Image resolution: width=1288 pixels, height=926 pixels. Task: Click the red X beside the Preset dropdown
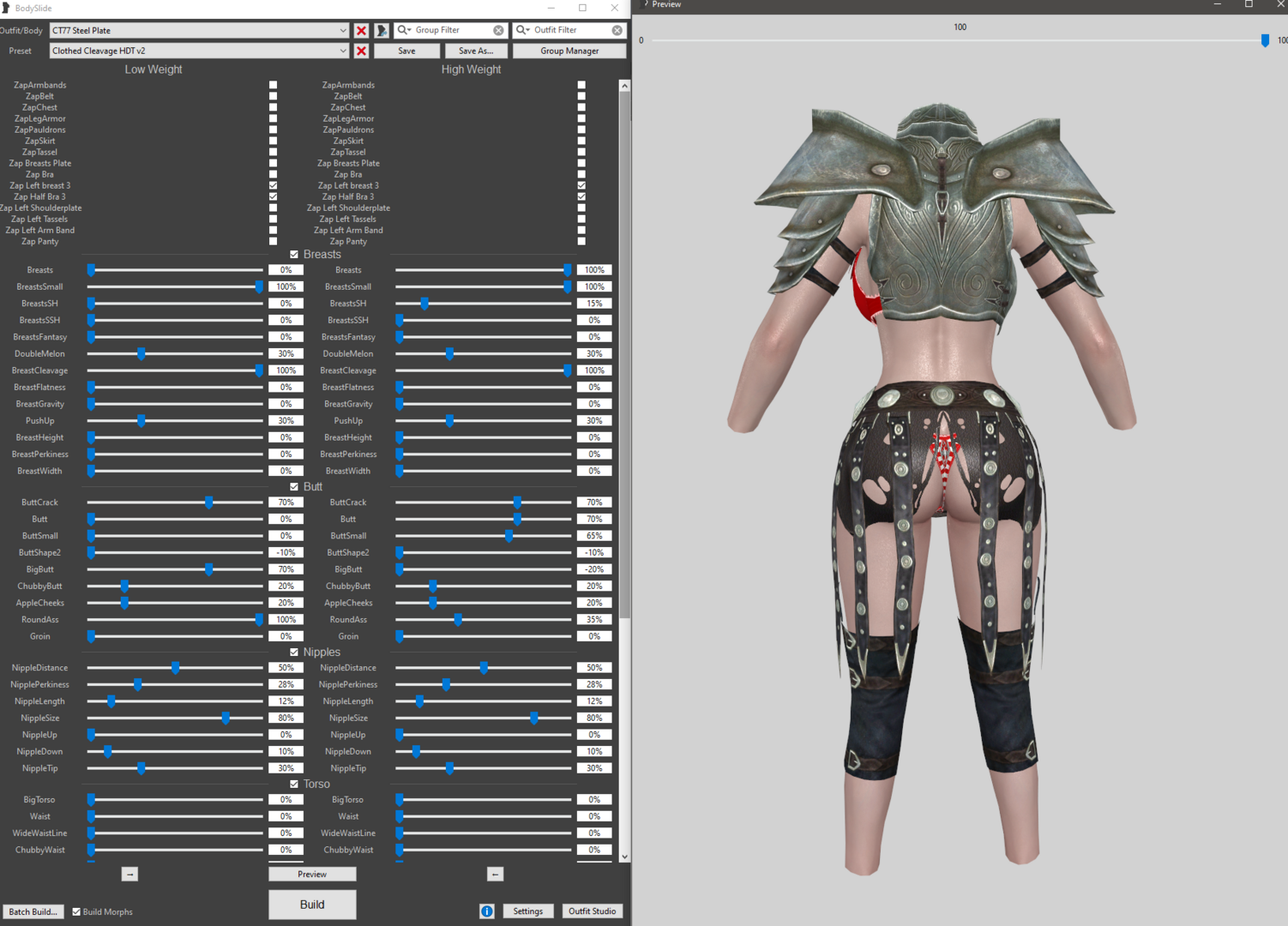361,51
